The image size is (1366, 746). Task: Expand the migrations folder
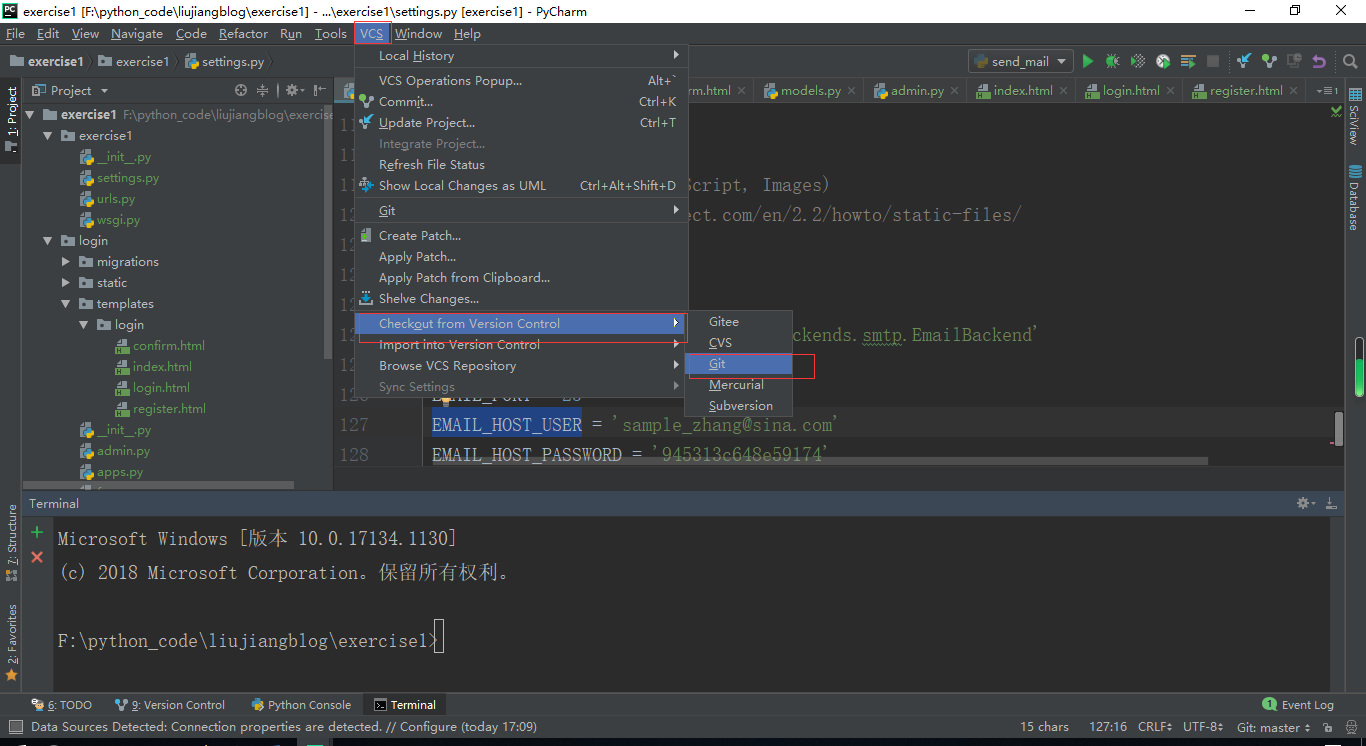tap(66, 261)
